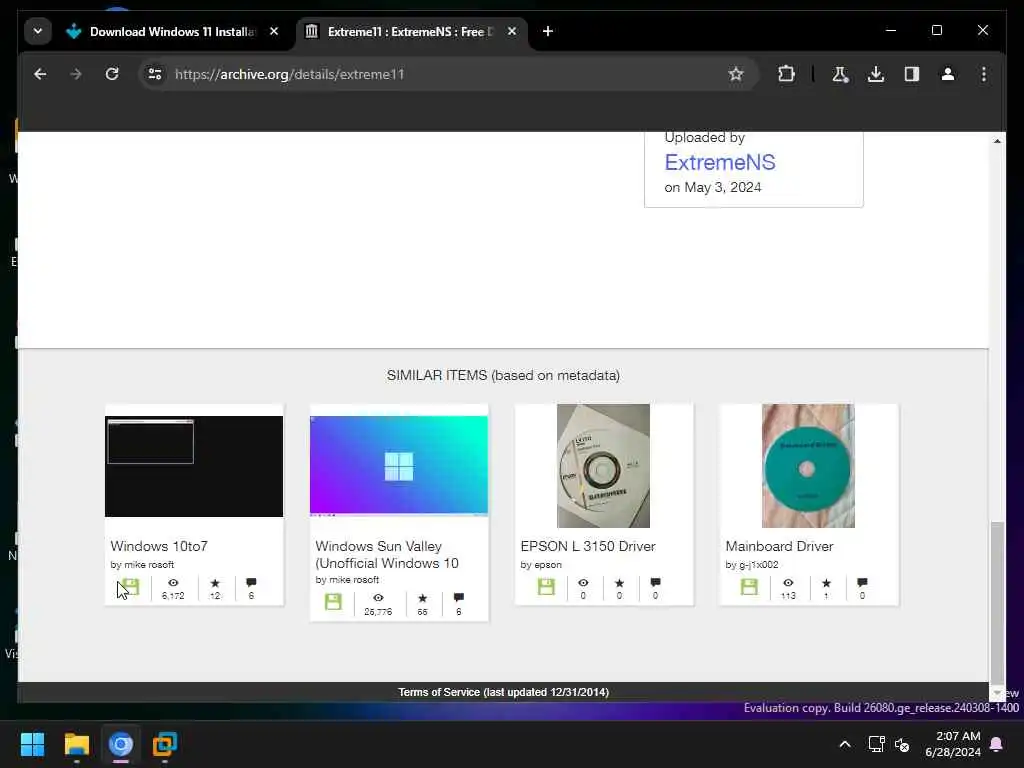Click the SIMILAR ITEMS heading text

[x=503, y=376]
